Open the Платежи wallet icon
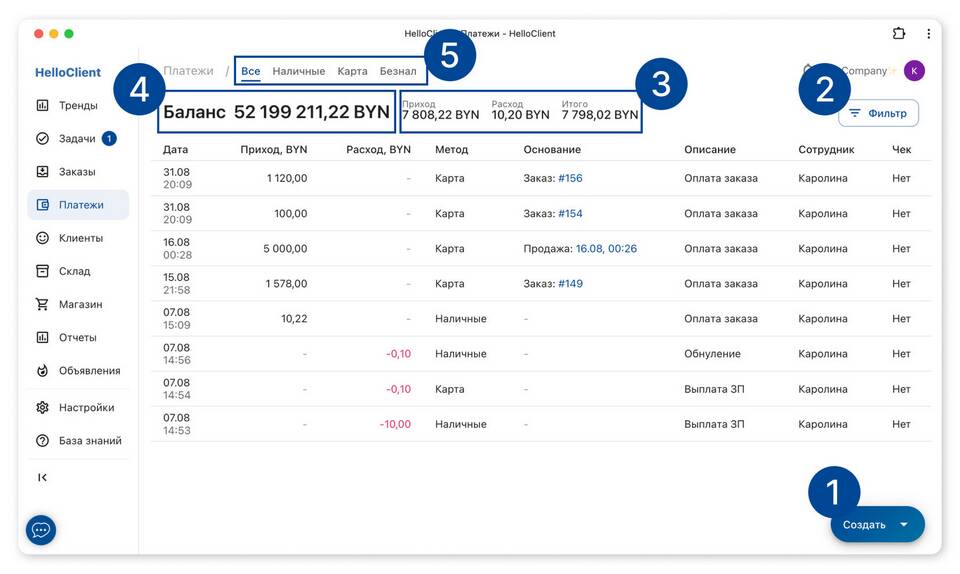Viewport: 960px width, 574px height. pyautogui.click(x=42, y=204)
